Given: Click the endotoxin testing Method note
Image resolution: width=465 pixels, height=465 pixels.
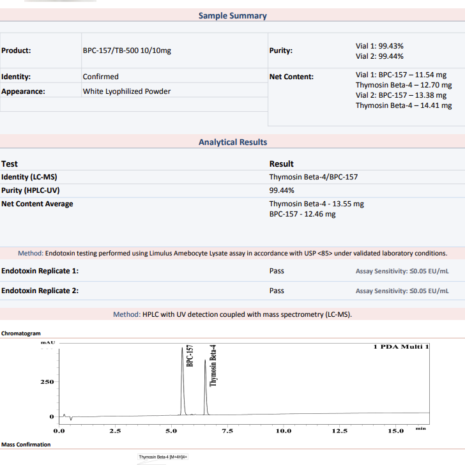Looking at the screenshot, I should click(232, 253).
